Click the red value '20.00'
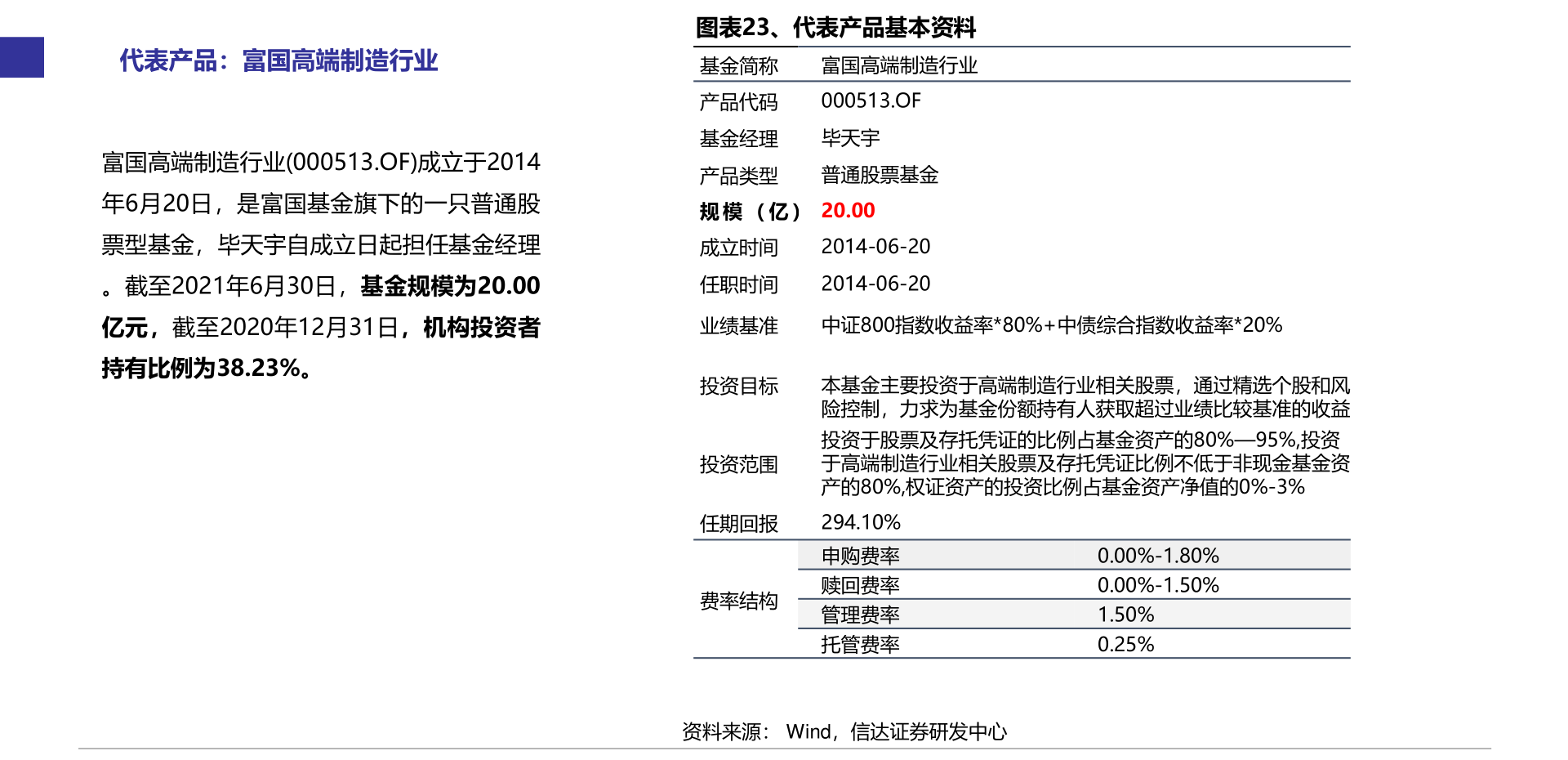 pyautogui.click(x=848, y=210)
